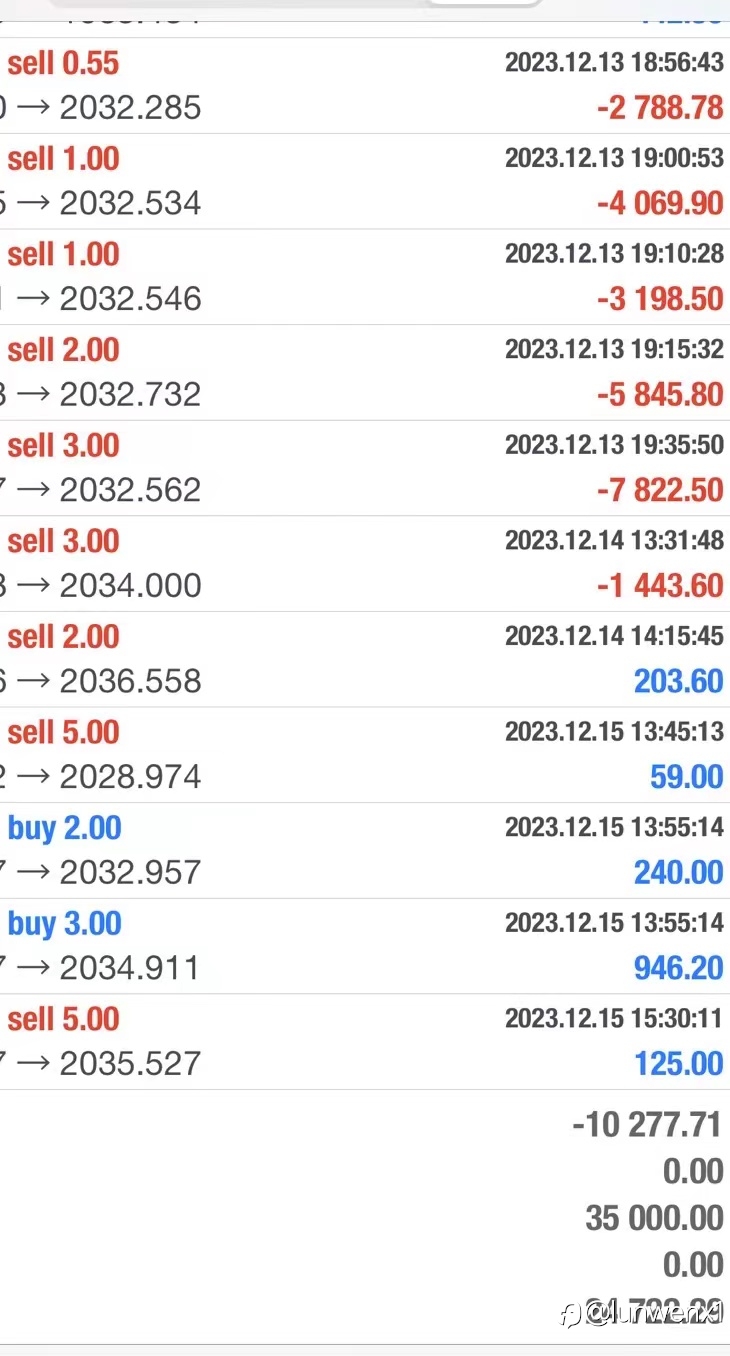The height and width of the screenshot is (1356, 730).
Task: Select the profit value 240.00
Action: pos(678,873)
